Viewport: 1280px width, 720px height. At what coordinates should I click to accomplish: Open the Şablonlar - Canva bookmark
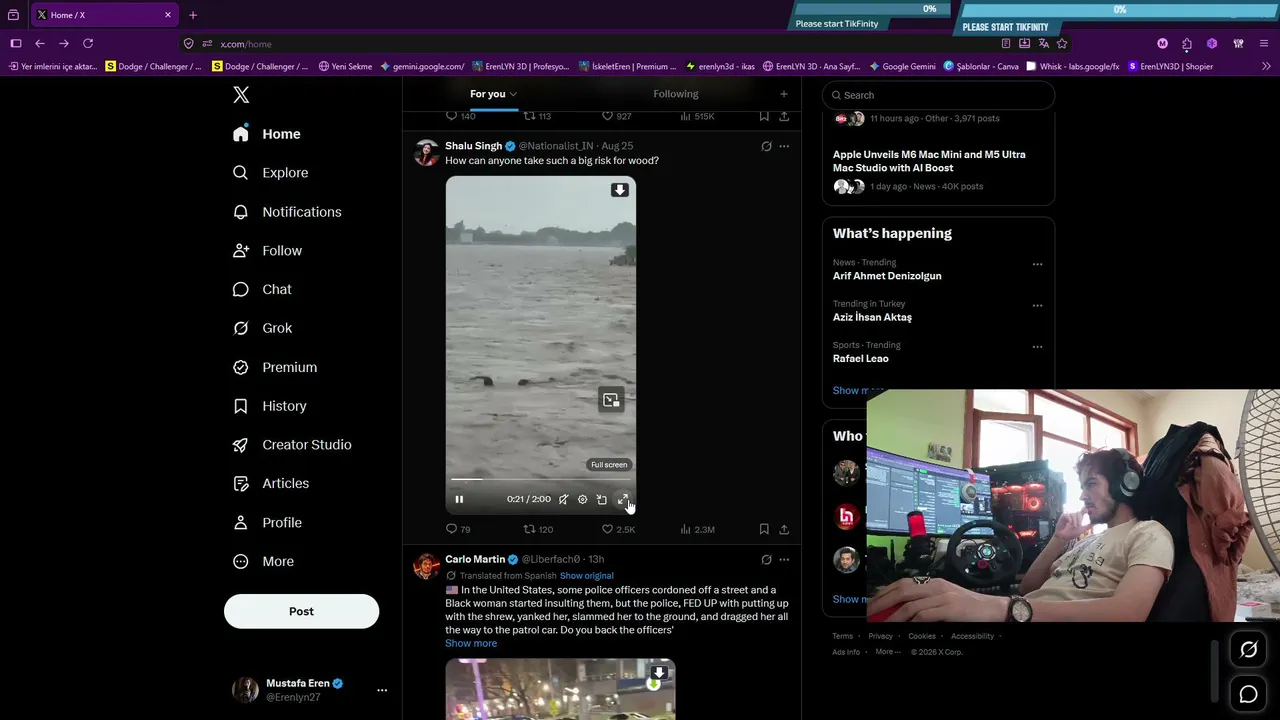(981, 67)
